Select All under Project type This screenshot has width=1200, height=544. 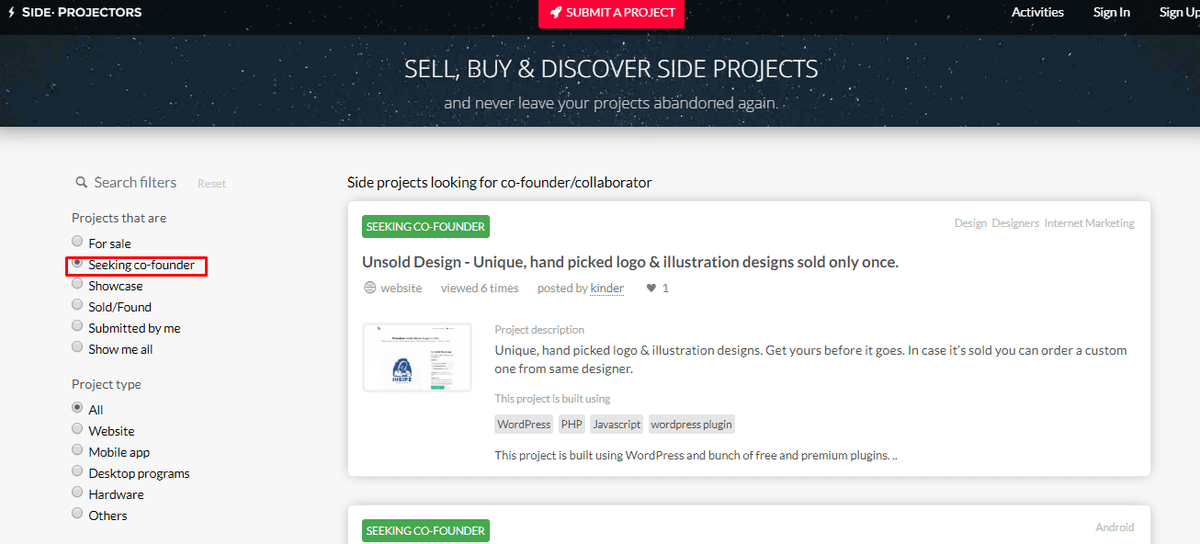tap(77, 408)
